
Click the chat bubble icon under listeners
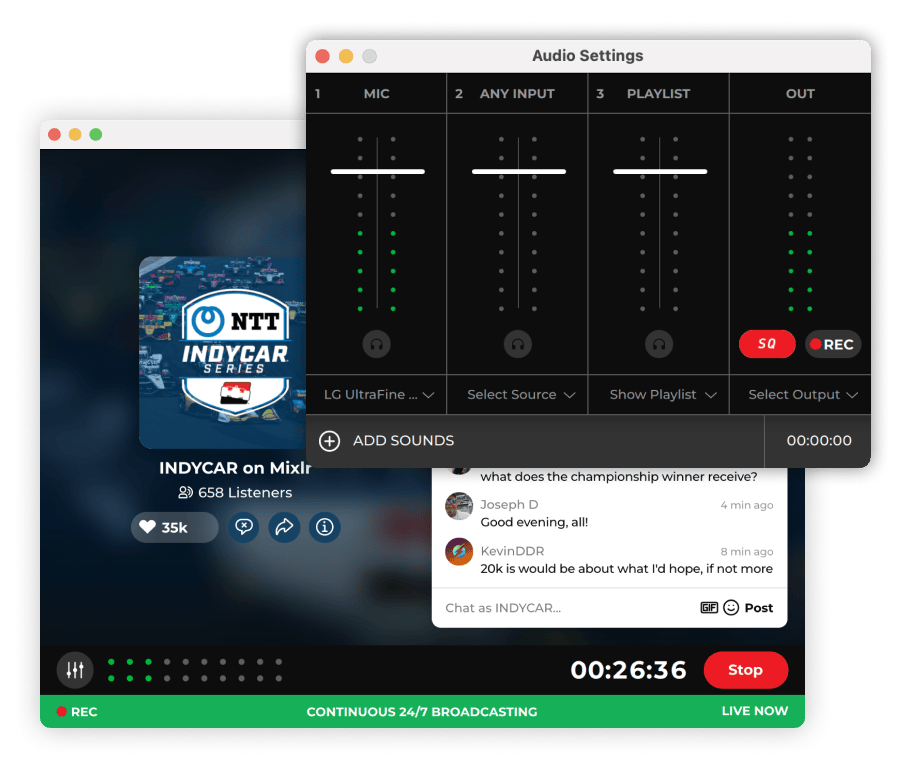244,527
